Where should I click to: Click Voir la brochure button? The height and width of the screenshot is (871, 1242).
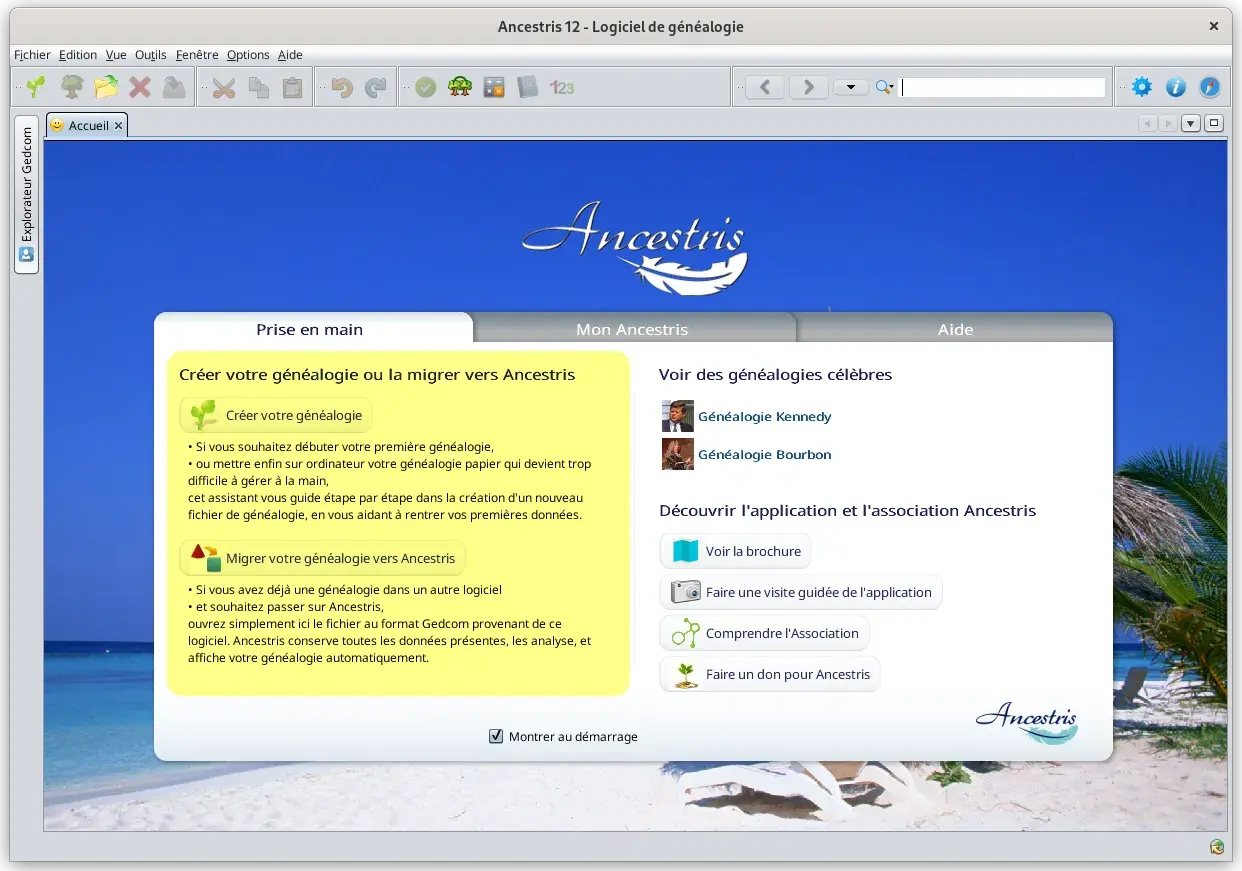pyautogui.click(x=735, y=551)
